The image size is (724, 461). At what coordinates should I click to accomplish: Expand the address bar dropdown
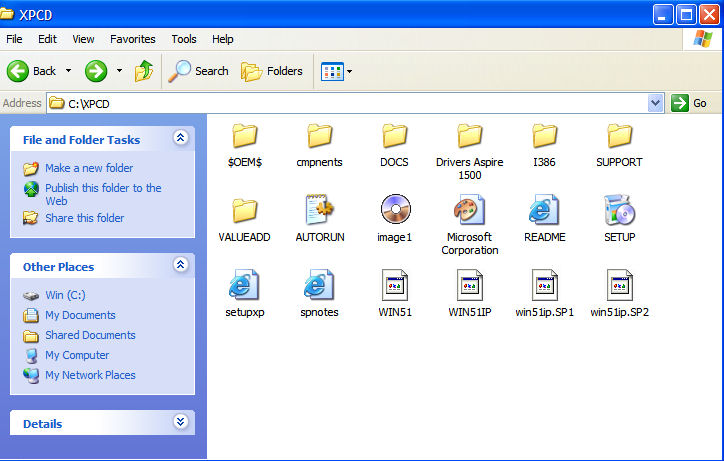click(655, 103)
